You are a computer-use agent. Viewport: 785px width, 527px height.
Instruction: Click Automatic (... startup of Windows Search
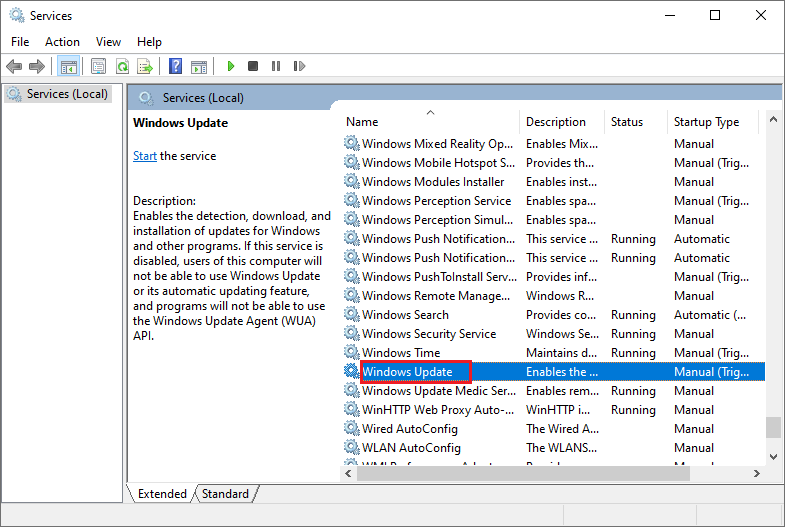pos(710,315)
